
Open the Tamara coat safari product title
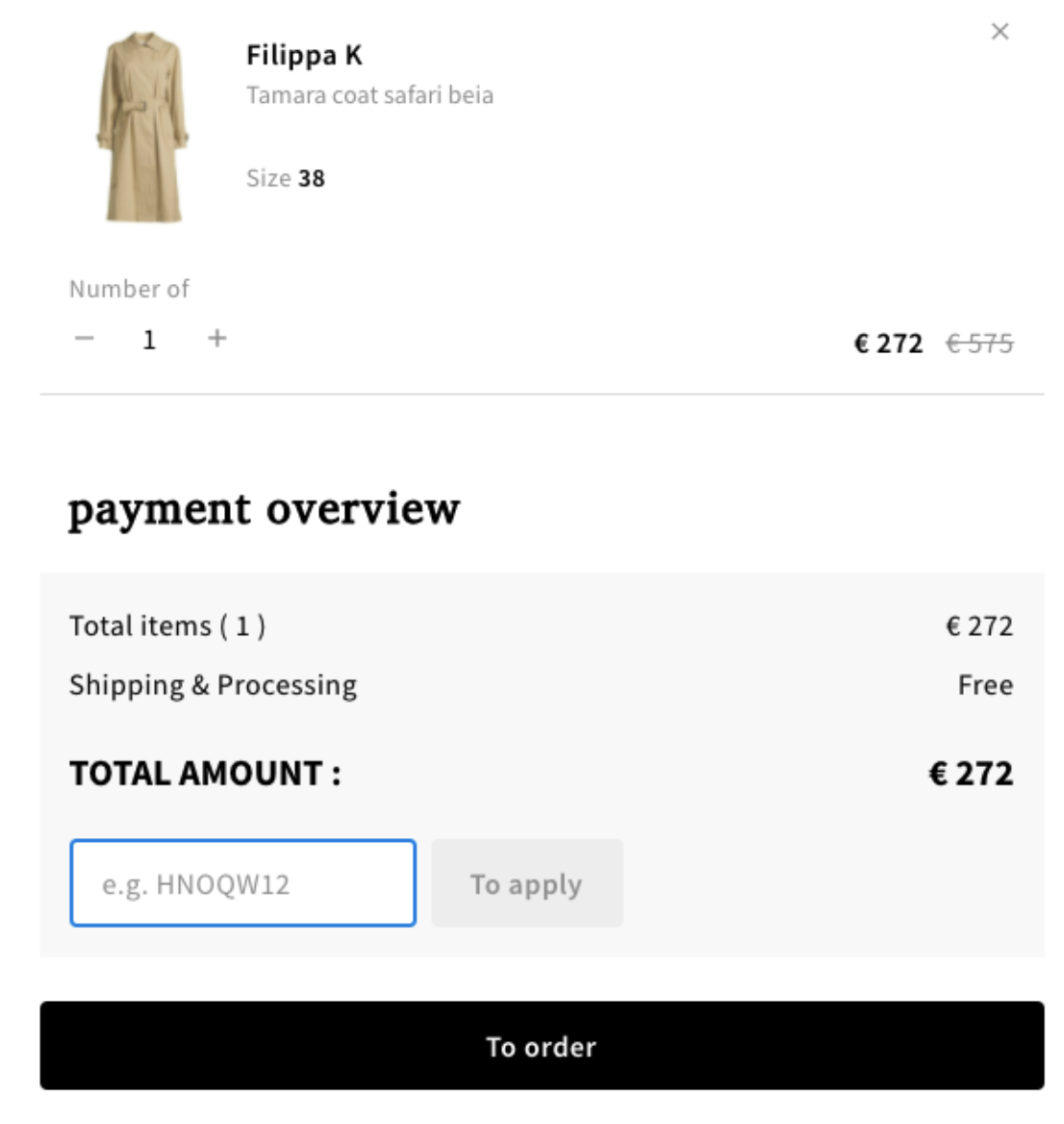[369, 95]
